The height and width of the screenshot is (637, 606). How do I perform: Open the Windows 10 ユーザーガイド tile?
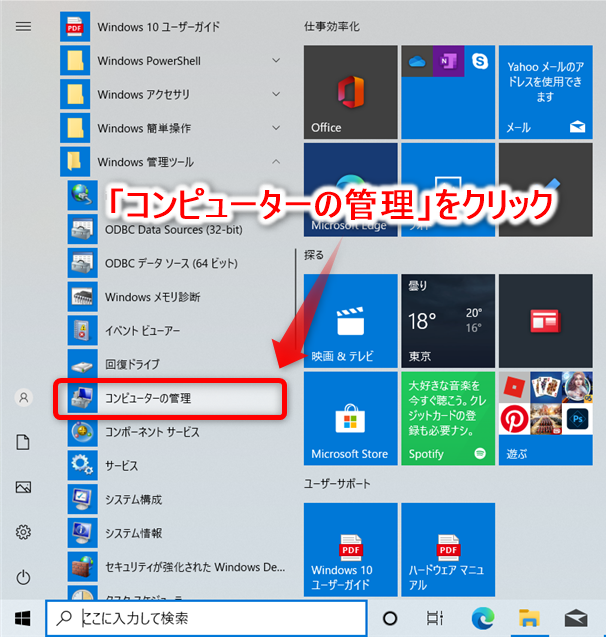[351, 550]
